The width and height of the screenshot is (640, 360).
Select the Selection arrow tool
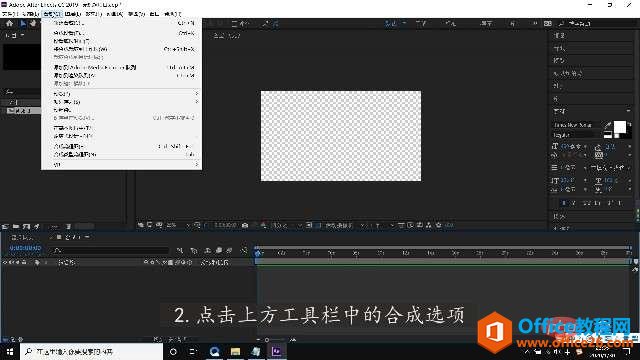(x=23, y=24)
